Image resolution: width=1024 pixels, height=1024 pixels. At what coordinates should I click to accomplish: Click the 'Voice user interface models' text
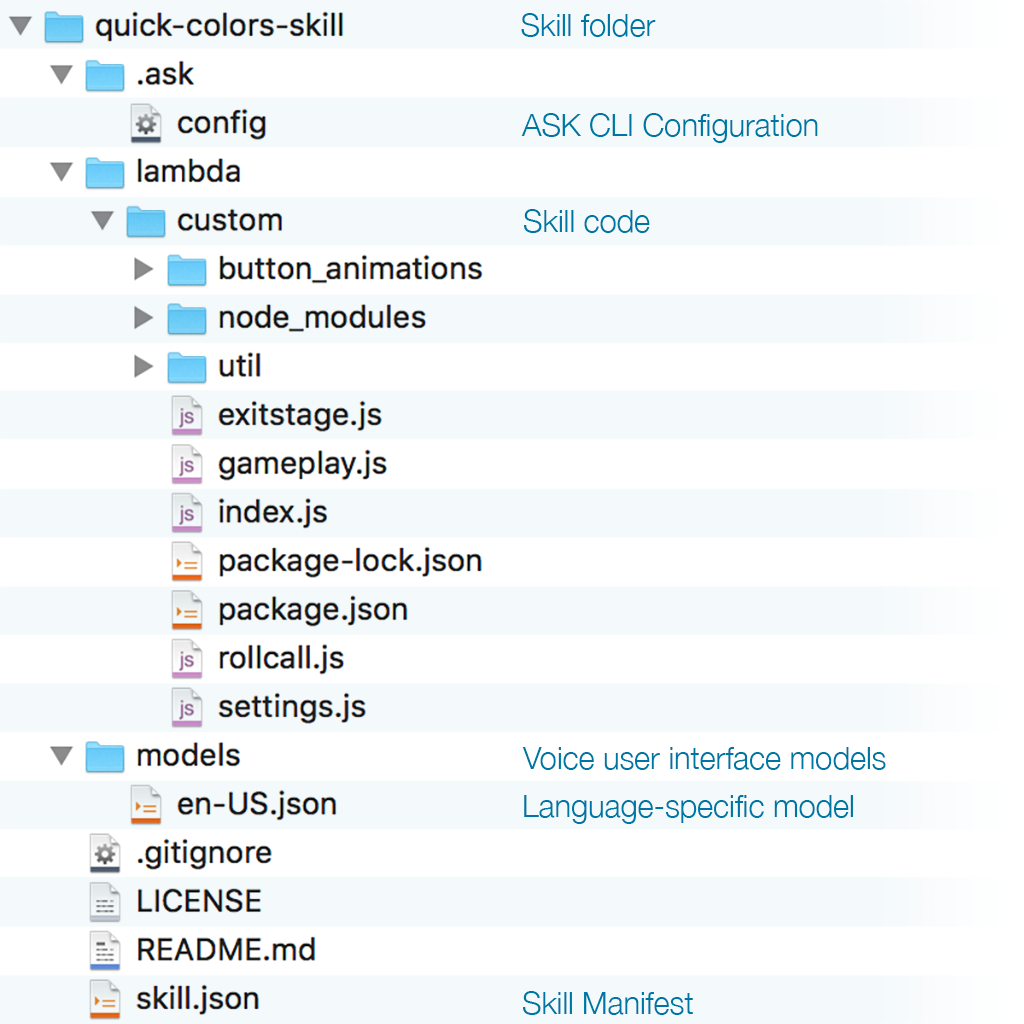tap(704, 760)
